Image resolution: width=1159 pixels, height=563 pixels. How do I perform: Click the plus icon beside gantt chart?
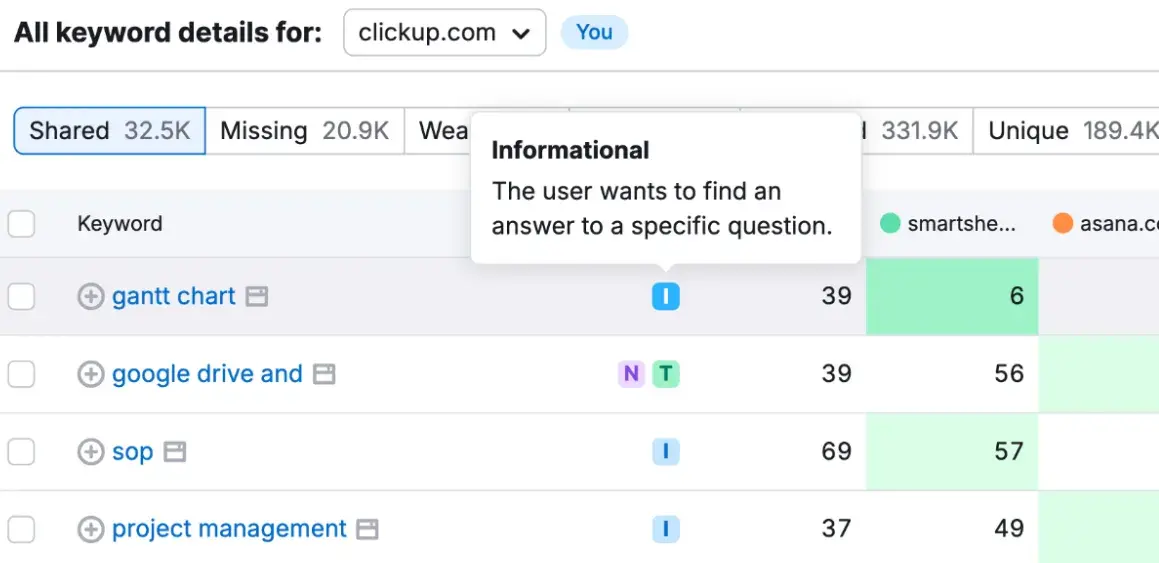(91, 296)
